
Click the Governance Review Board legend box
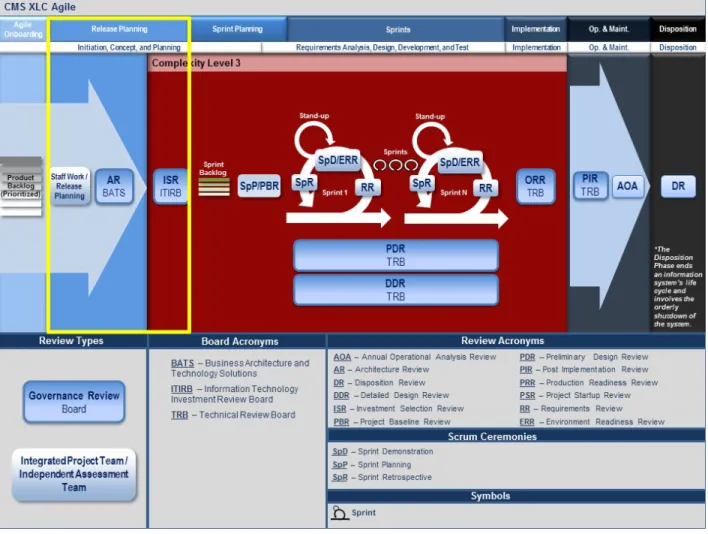[x=74, y=402]
